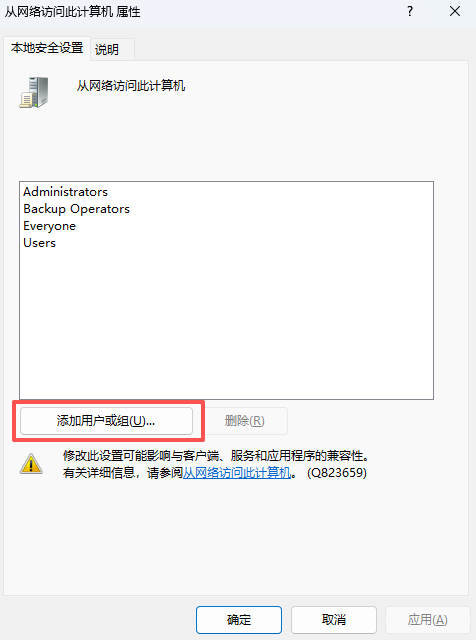Click the 应用(A) button

click(427, 620)
